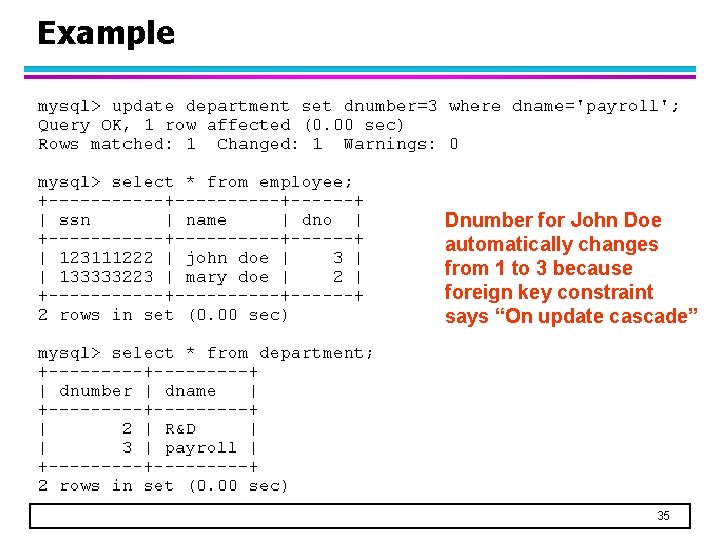The width and height of the screenshot is (720, 540).
Task: Click the "ssn" column header
Action: click(x=75, y=220)
